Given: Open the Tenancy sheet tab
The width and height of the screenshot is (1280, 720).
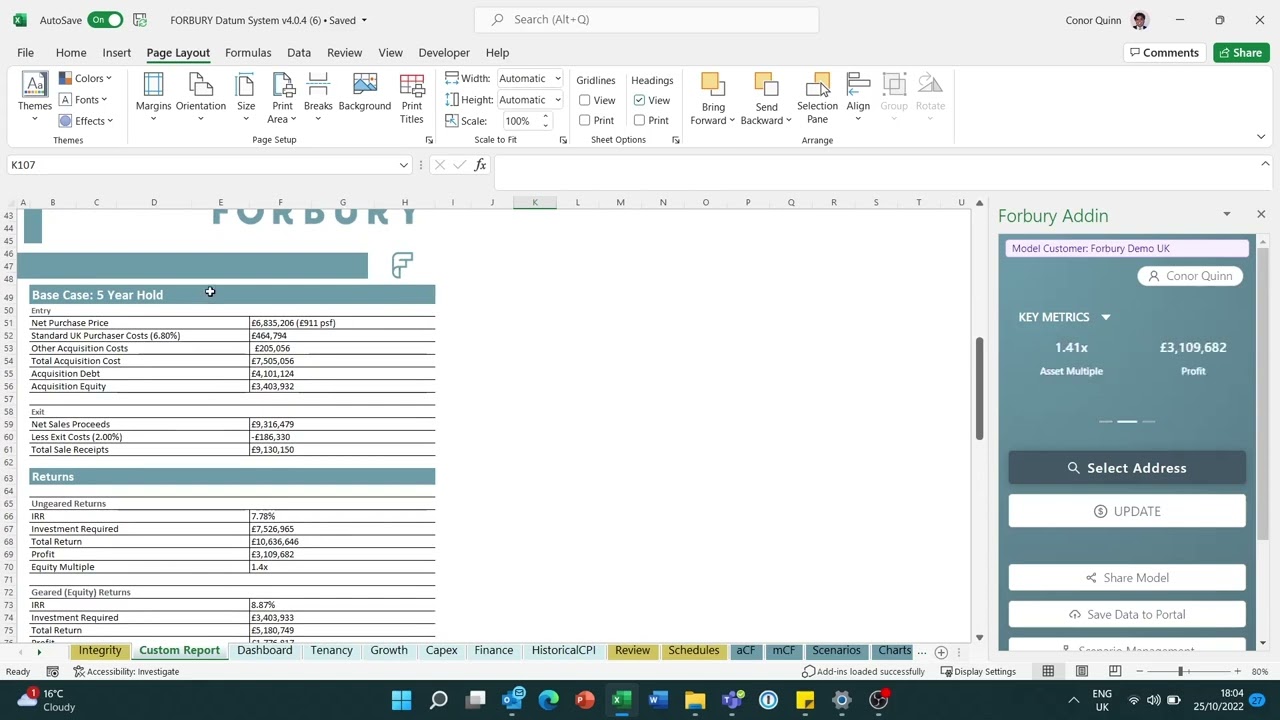Looking at the screenshot, I should pos(331,650).
